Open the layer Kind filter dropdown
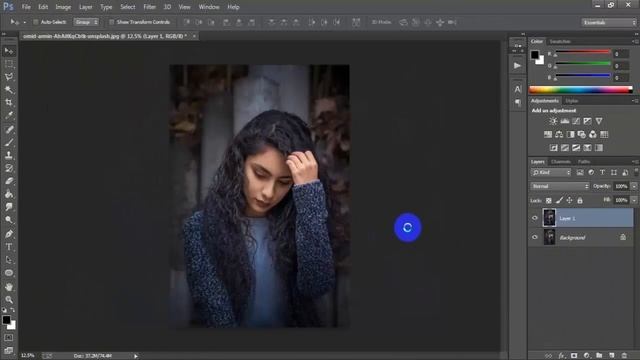 tap(551, 173)
